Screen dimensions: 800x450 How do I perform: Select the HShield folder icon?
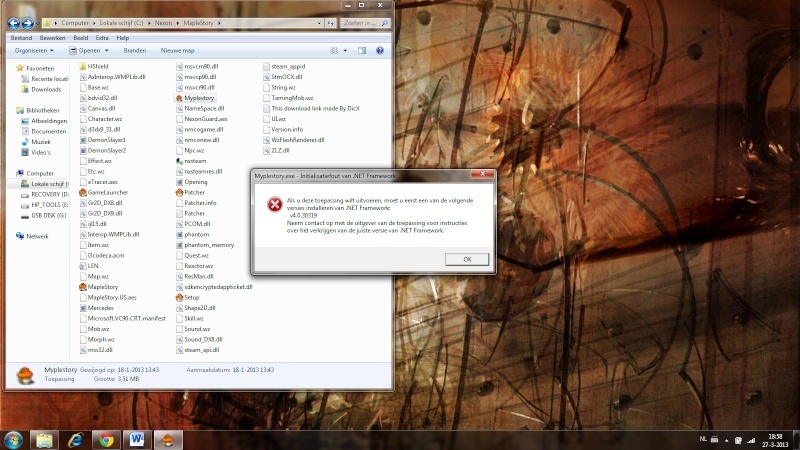(83, 66)
